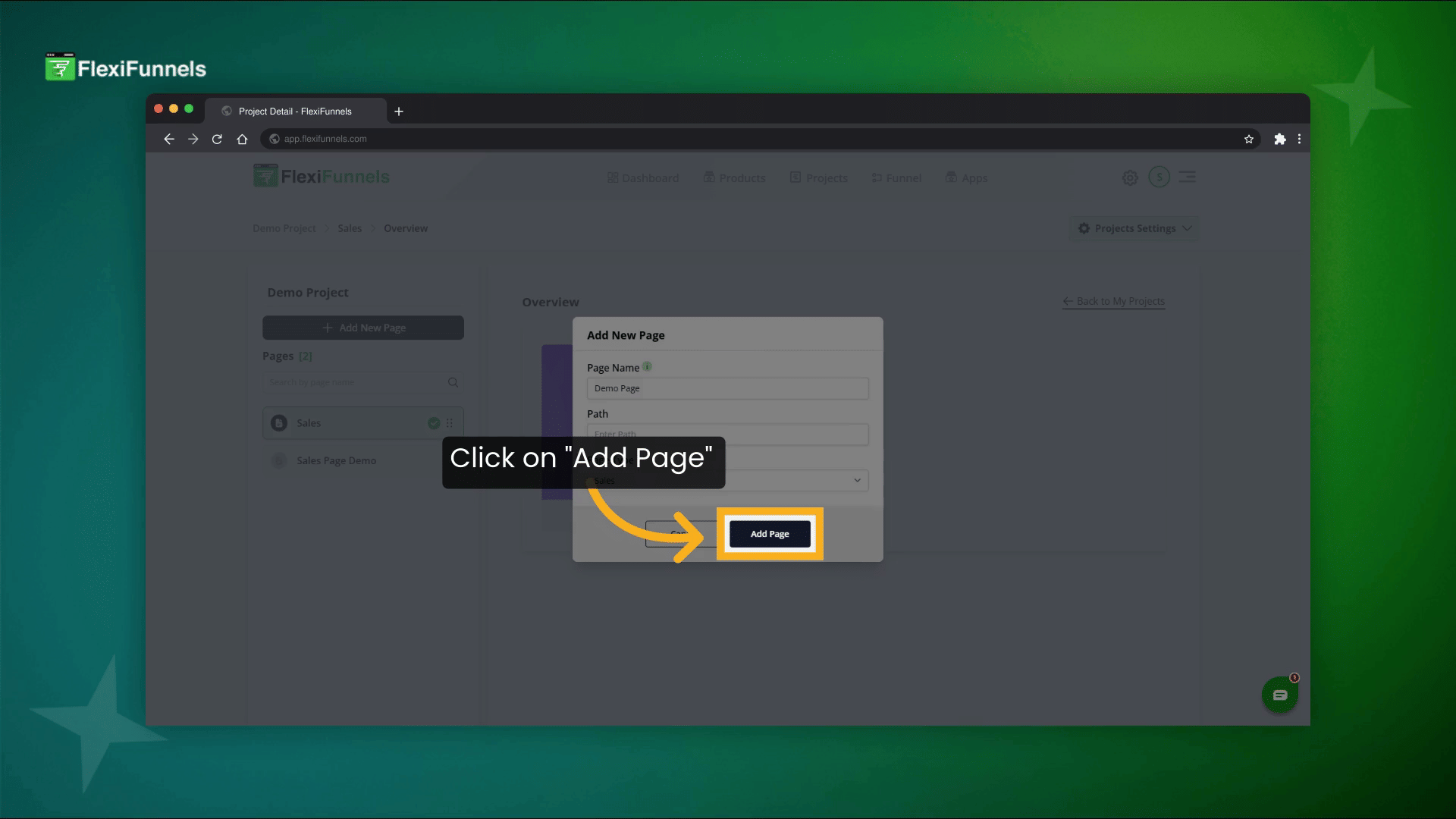The height and width of the screenshot is (819, 1456).
Task: Click the user profile avatar icon
Action: [1159, 177]
